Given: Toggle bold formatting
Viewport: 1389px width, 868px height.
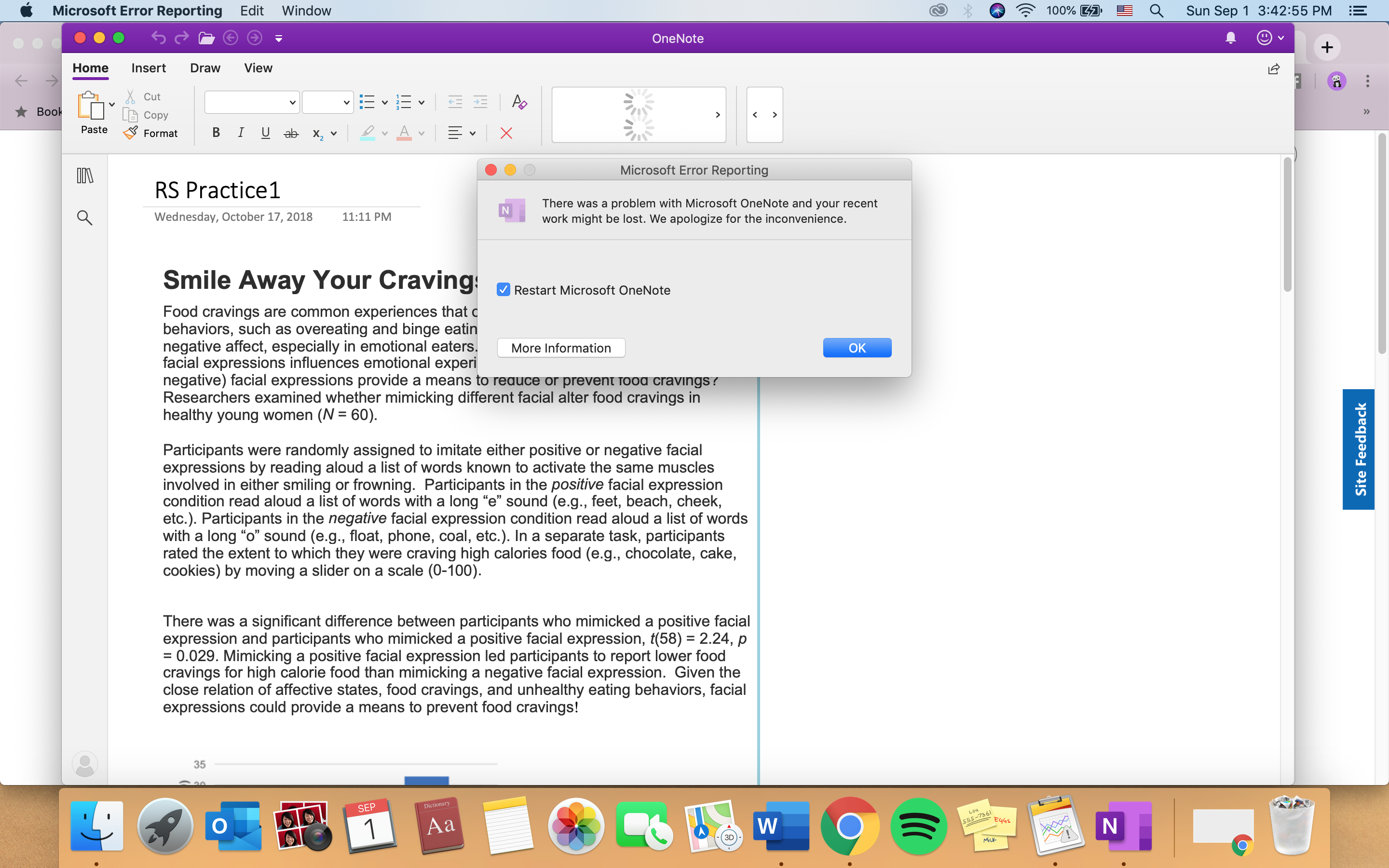Looking at the screenshot, I should (216, 133).
